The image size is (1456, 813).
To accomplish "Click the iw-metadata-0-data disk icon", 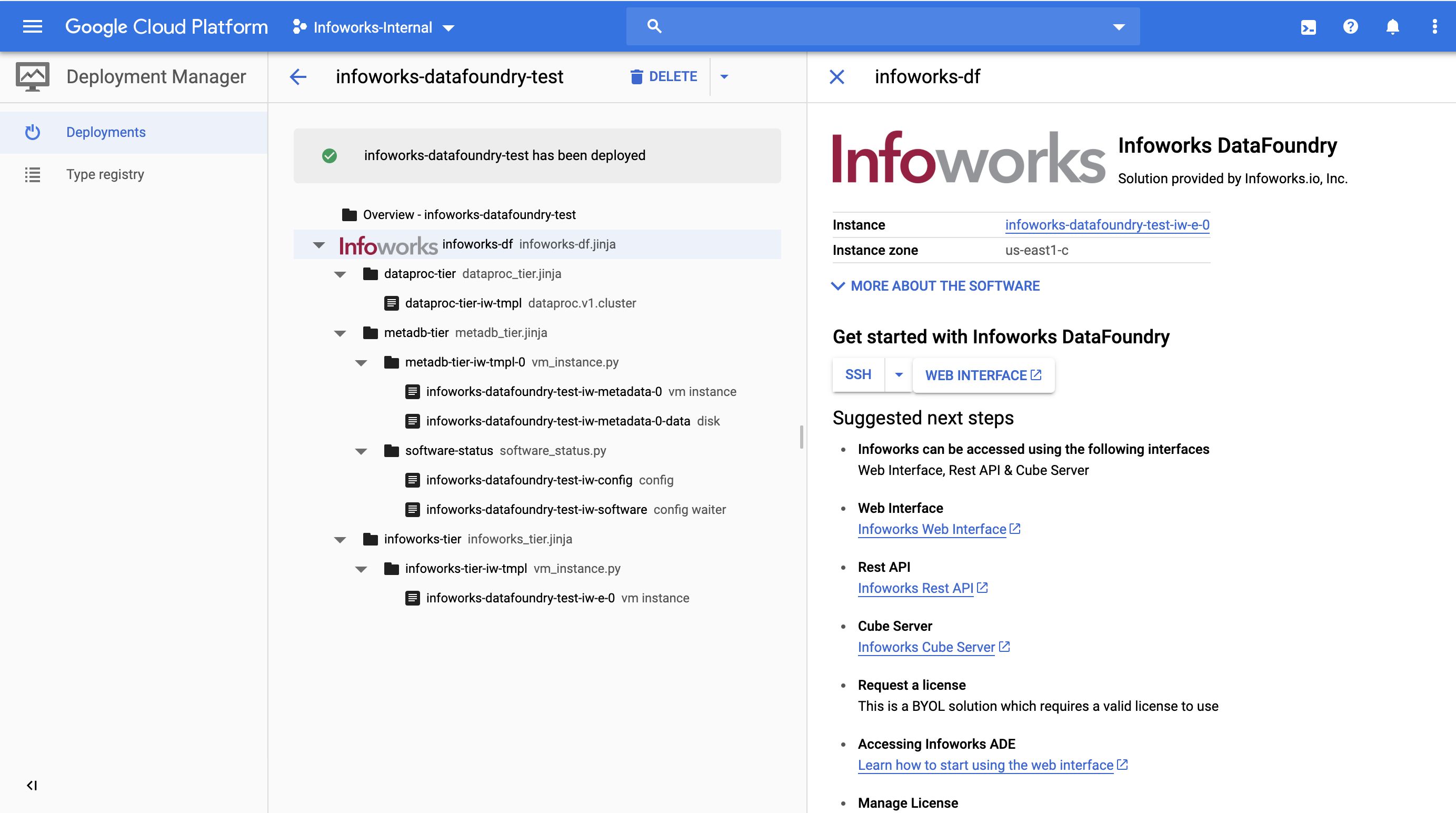I will point(413,421).
